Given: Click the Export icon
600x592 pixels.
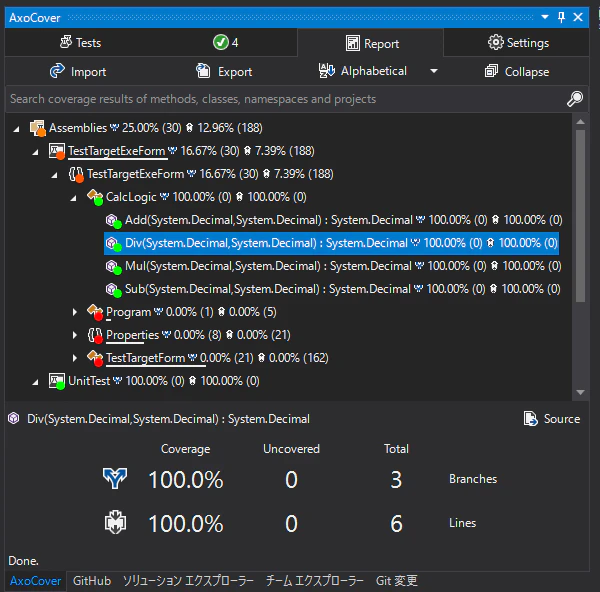Looking at the screenshot, I should pyautogui.click(x=203, y=71).
